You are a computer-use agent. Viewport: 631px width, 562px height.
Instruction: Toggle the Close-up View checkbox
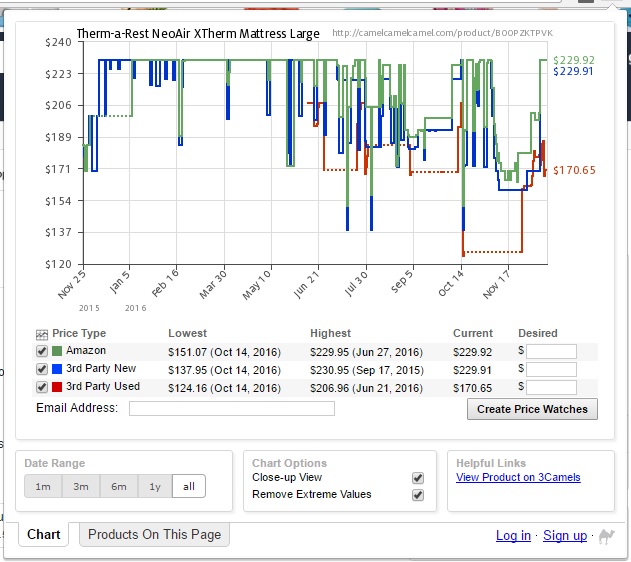click(x=418, y=478)
